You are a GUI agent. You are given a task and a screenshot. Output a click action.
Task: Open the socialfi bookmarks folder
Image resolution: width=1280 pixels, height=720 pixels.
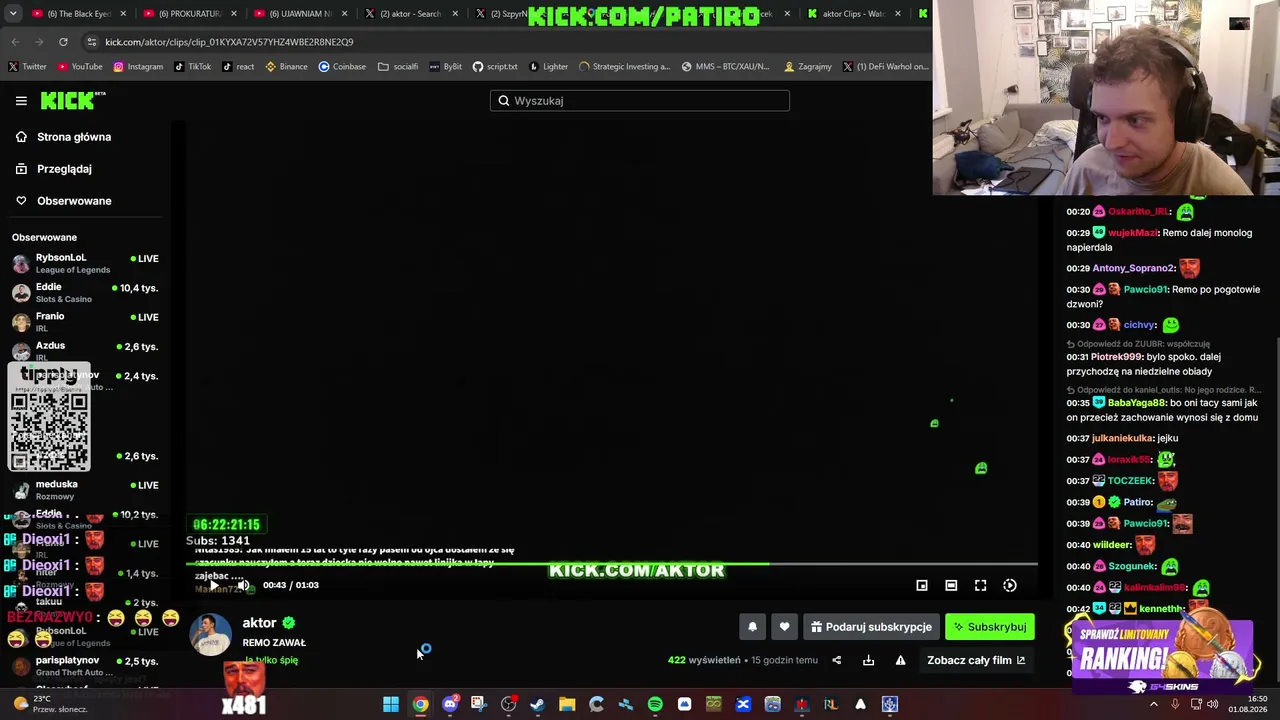tap(398, 67)
